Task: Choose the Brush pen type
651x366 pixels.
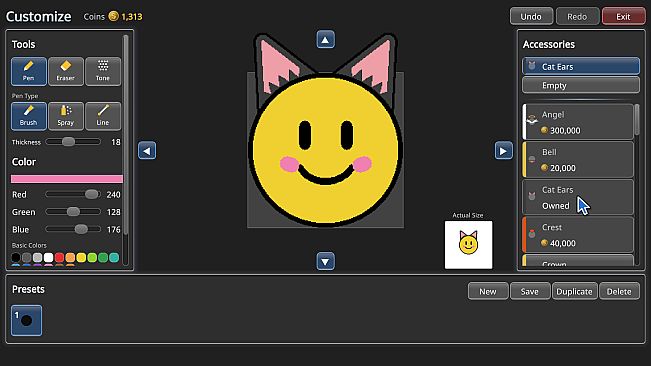Action: pyautogui.click(x=29, y=116)
